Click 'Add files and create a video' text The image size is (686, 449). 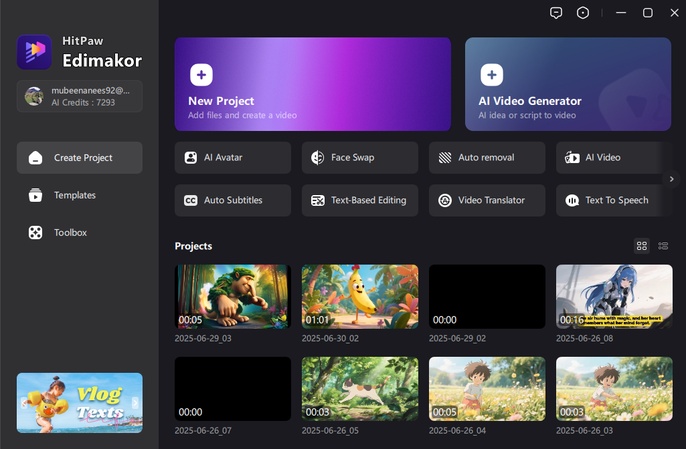(x=242, y=115)
